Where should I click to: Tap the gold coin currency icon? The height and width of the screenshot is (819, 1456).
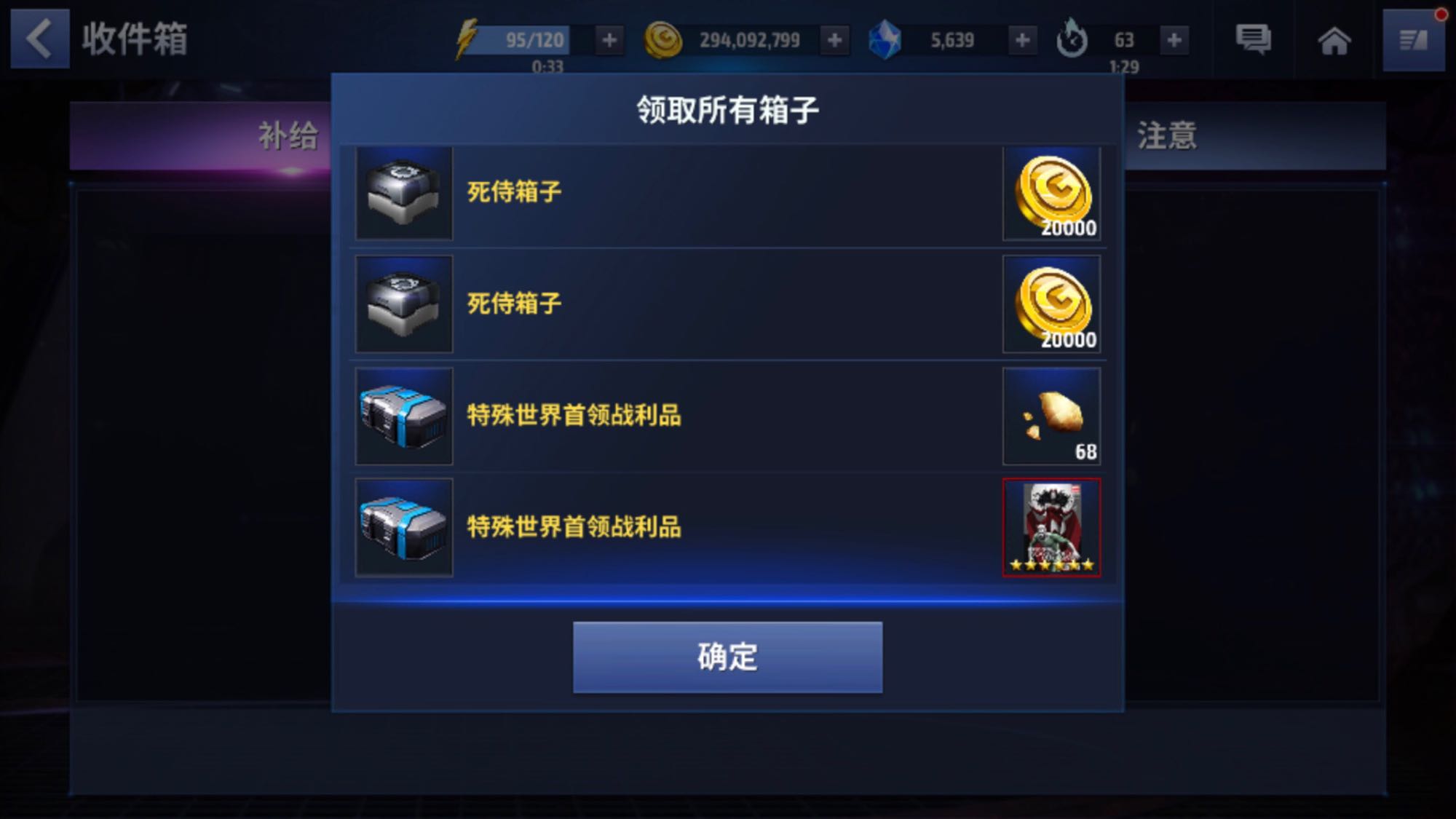[x=662, y=40]
